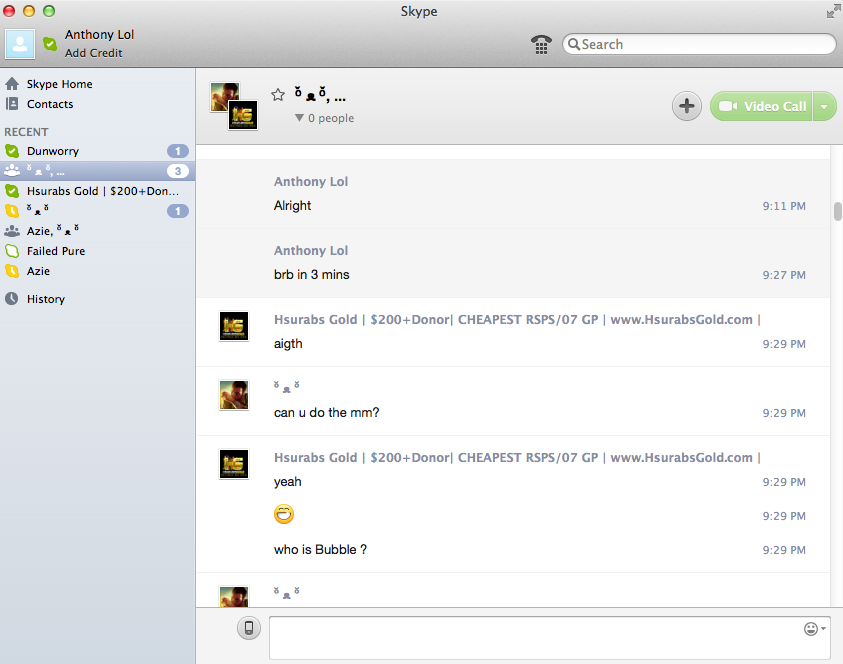Screen dimensions: 843x664
Task: Click the Skype Home house icon
Action: 12,83
